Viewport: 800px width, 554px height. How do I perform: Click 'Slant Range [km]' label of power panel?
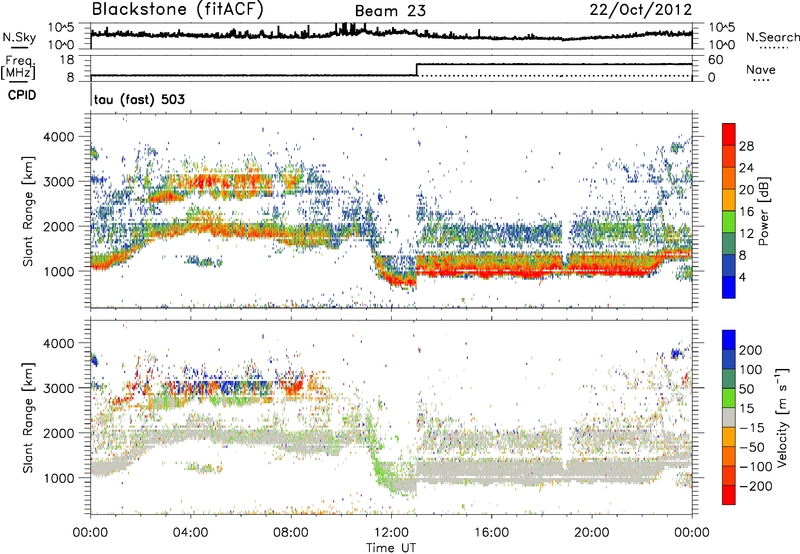click(x=28, y=211)
